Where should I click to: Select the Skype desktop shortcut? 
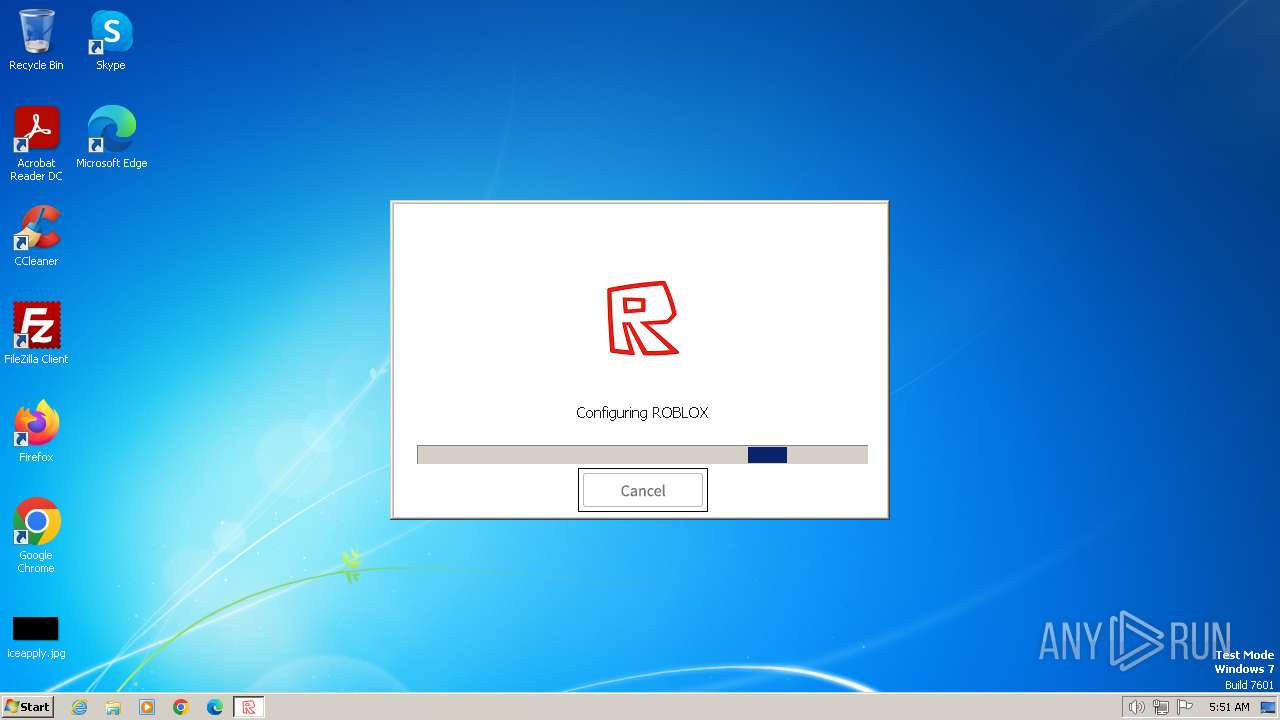click(111, 40)
